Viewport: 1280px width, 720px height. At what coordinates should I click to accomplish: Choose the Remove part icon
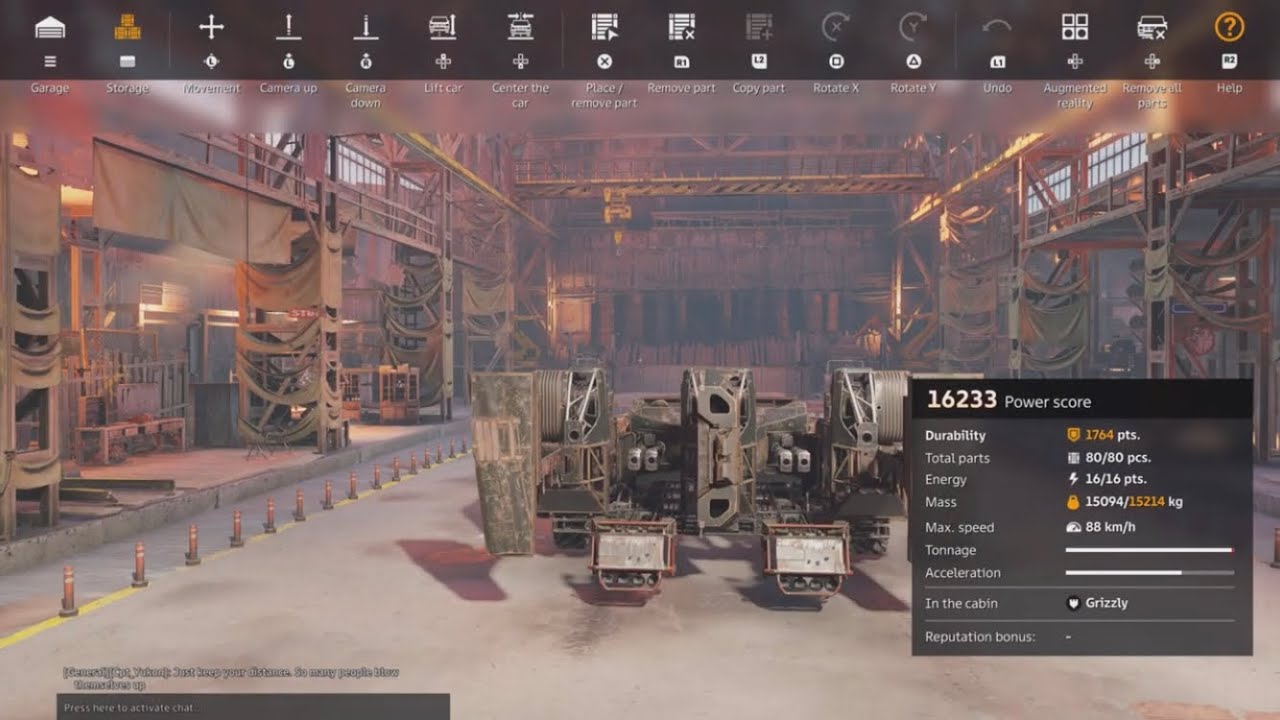pos(681,27)
